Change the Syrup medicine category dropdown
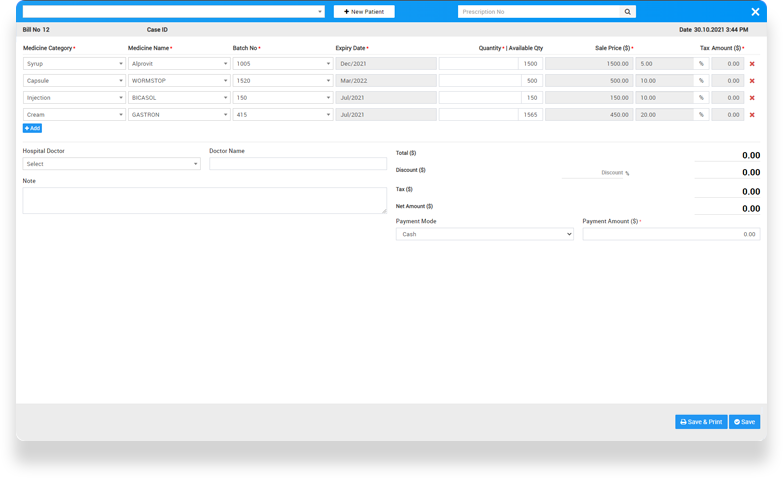The height and width of the screenshot is (478, 783). click(x=73, y=63)
